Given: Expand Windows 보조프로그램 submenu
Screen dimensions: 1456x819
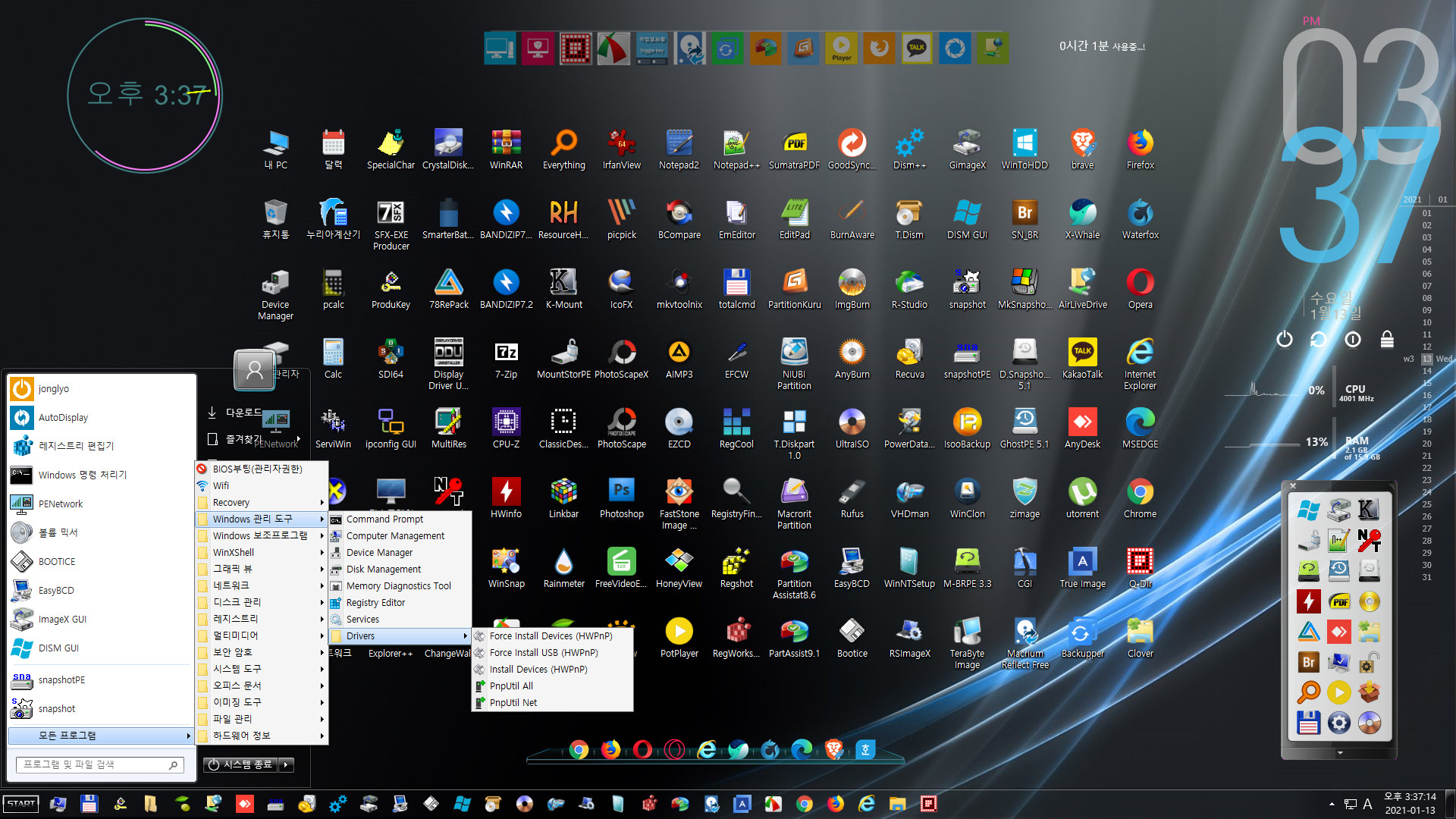Looking at the screenshot, I should coord(262,535).
